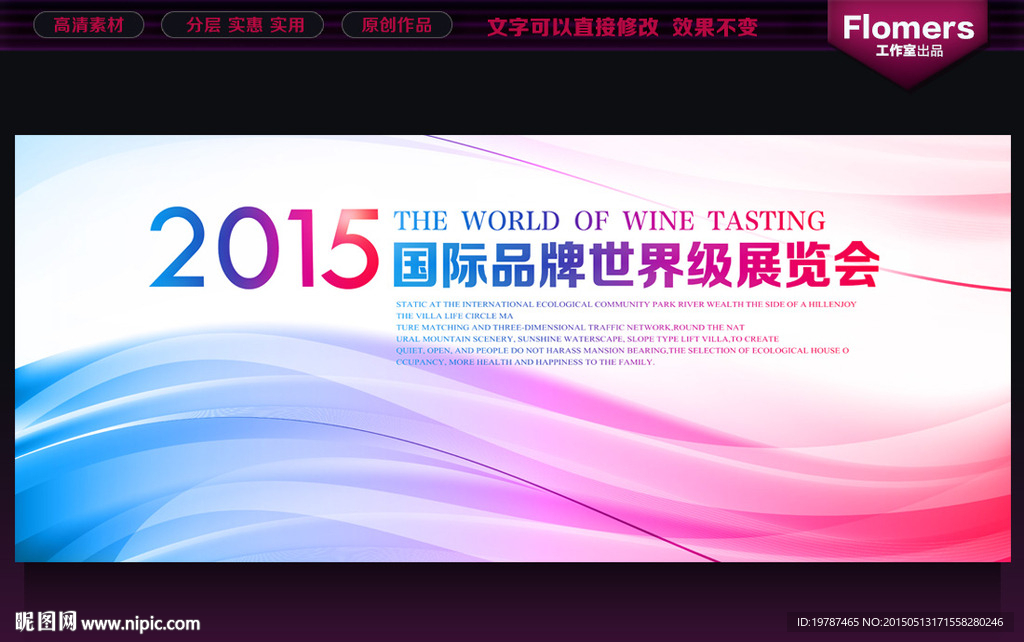
Task: Click the large 2015 gradient numeral
Action: tap(264, 248)
